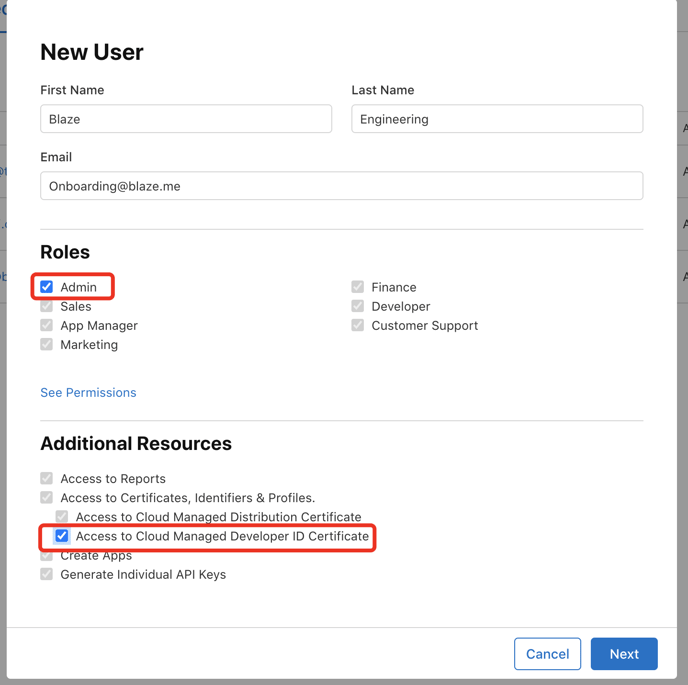688x685 pixels.
Task: Toggle the Create Apps checkbox
Action: [x=47, y=555]
